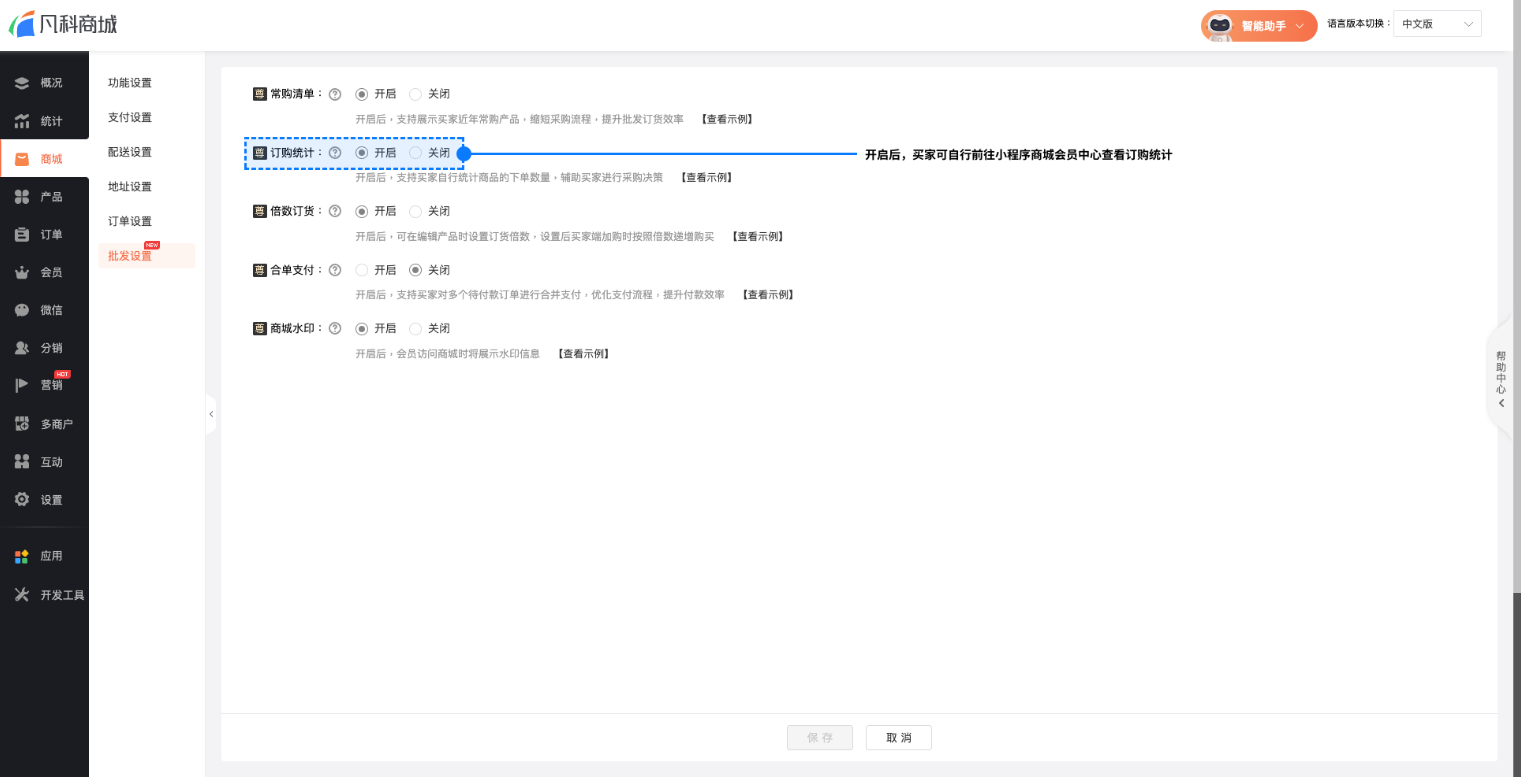Image resolution: width=1521 pixels, height=777 pixels.
Task: View 查看示例 for 倍数订货
Action: pyautogui.click(x=757, y=237)
